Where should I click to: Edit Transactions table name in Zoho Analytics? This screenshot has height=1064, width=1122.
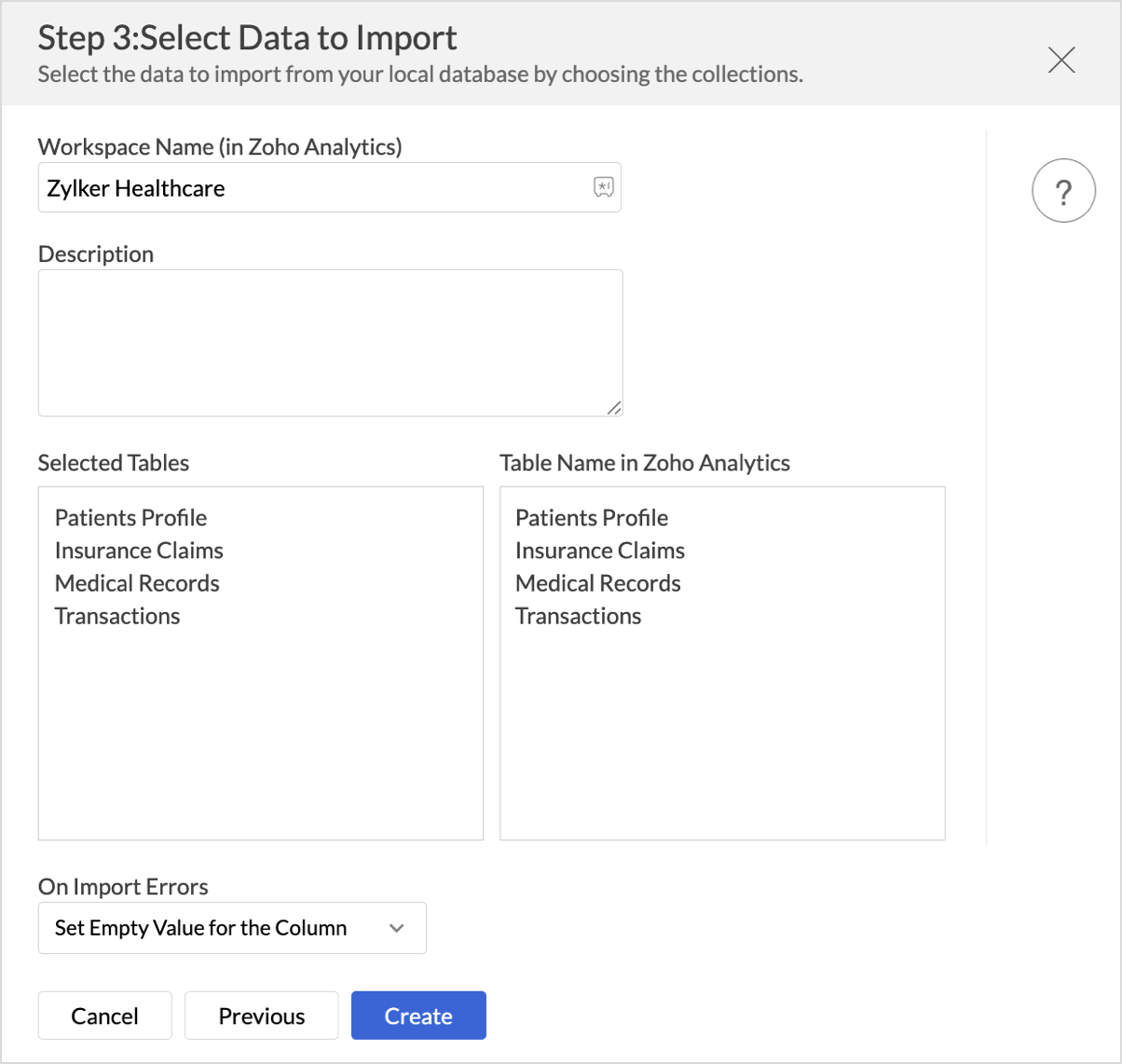(579, 616)
